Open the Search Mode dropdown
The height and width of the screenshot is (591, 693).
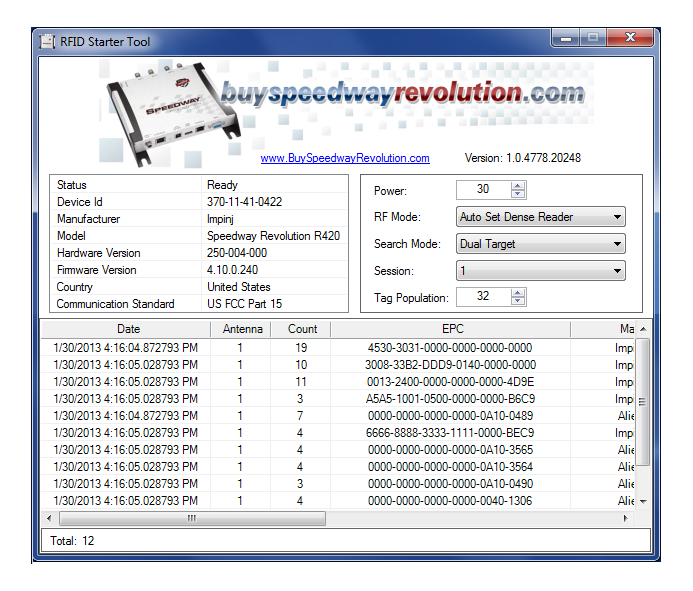(x=541, y=244)
